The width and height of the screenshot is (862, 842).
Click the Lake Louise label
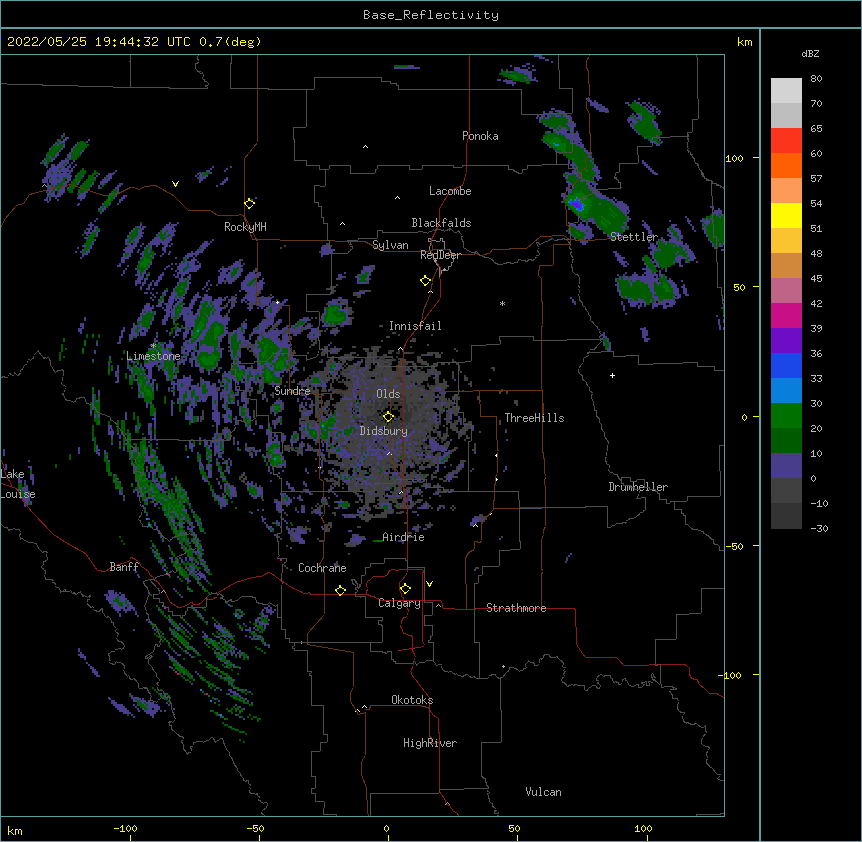(18, 484)
